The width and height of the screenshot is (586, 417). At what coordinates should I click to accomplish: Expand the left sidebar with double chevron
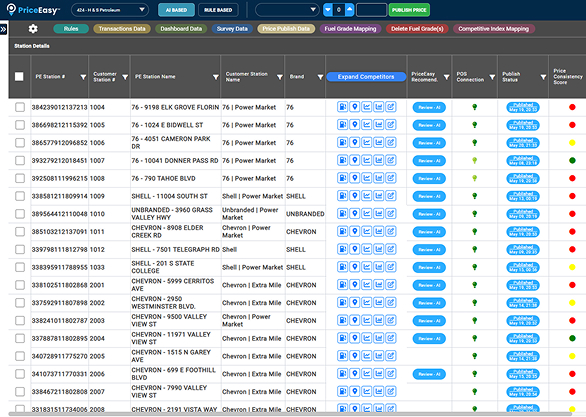tap(3, 29)
